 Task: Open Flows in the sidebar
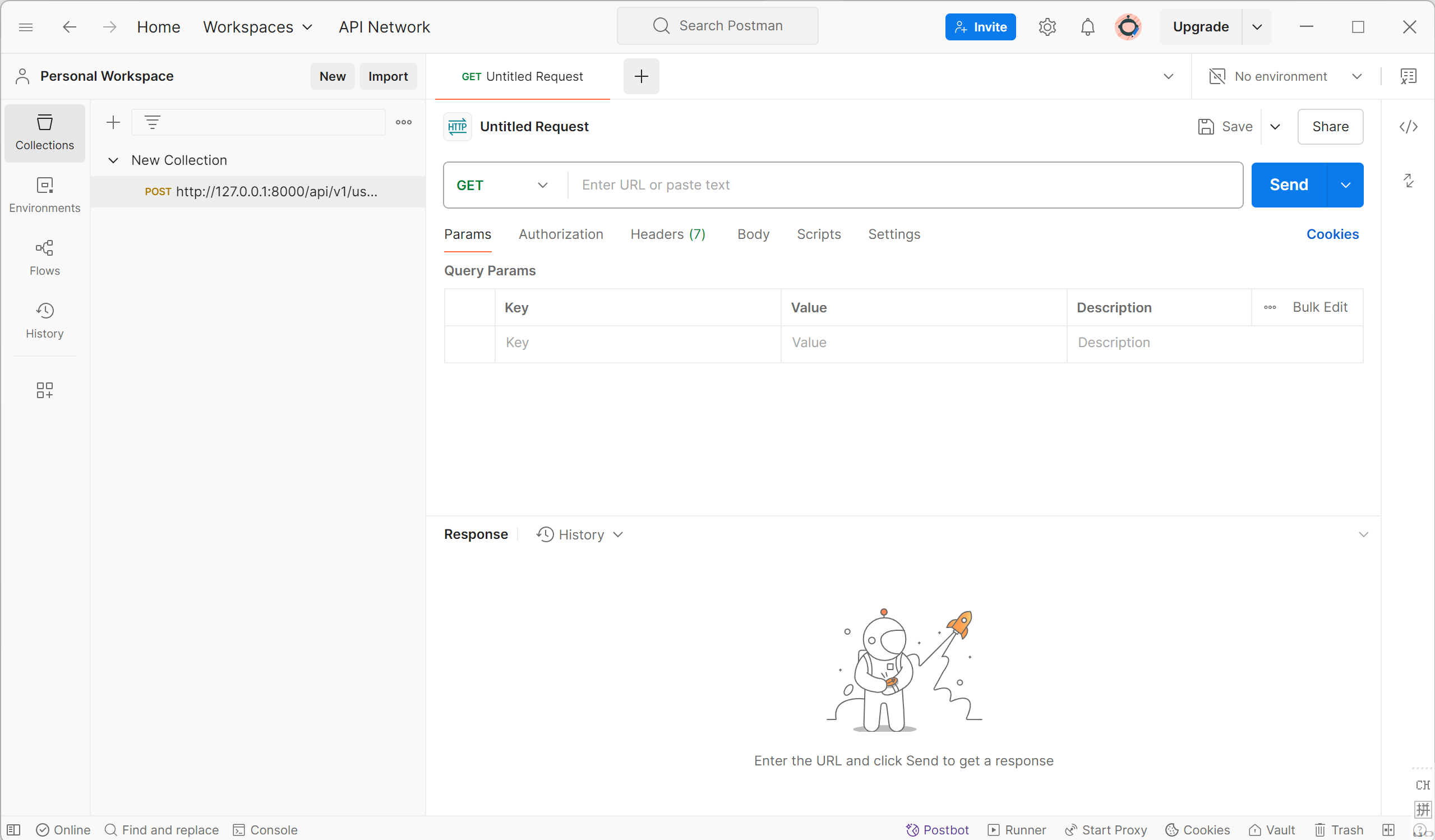coord(44,258)
